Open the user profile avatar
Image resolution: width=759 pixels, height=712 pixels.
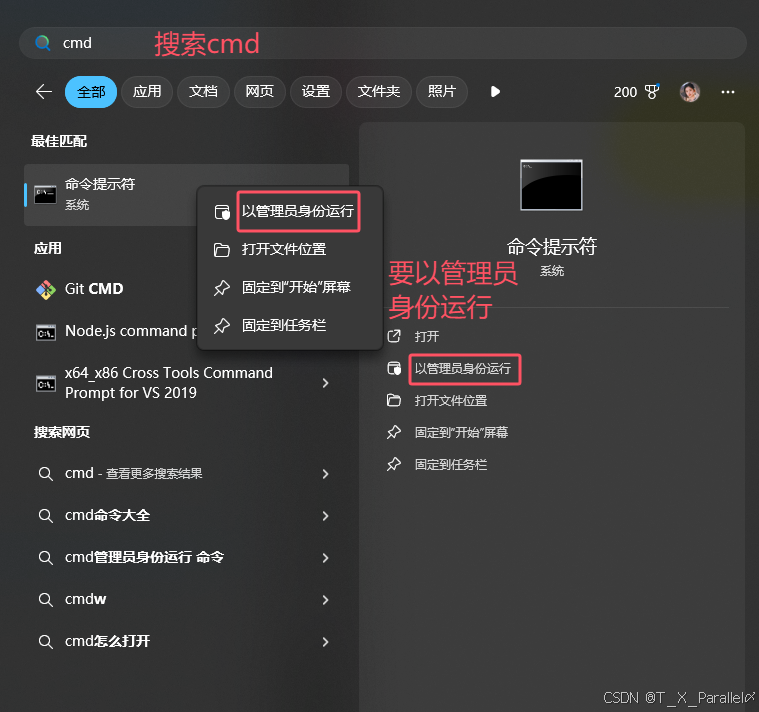690,91
